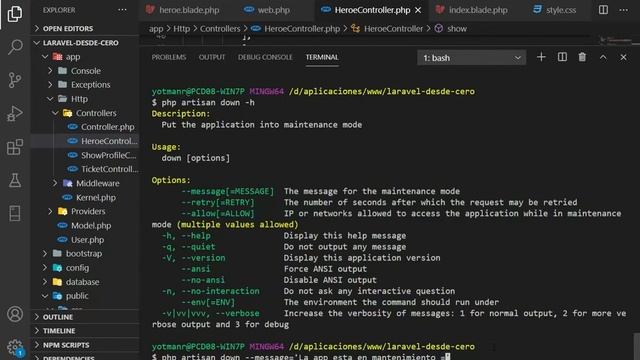The width and height of the screenshot is (640, 360).
Task: Open the Manage settings gear
Action: pyautogui.click(x=15, y=347)
